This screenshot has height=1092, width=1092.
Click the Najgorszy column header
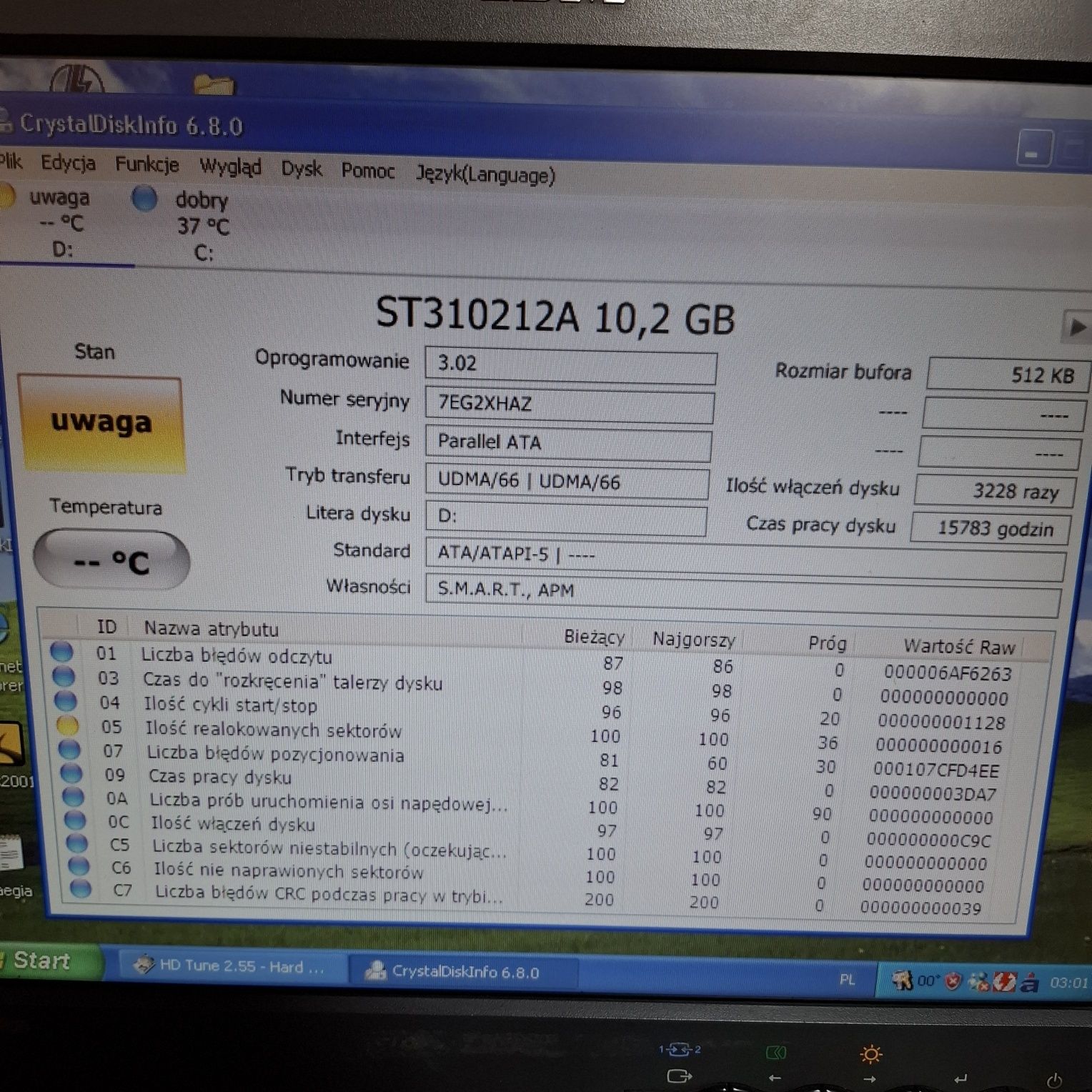click(x=693, y=639)
